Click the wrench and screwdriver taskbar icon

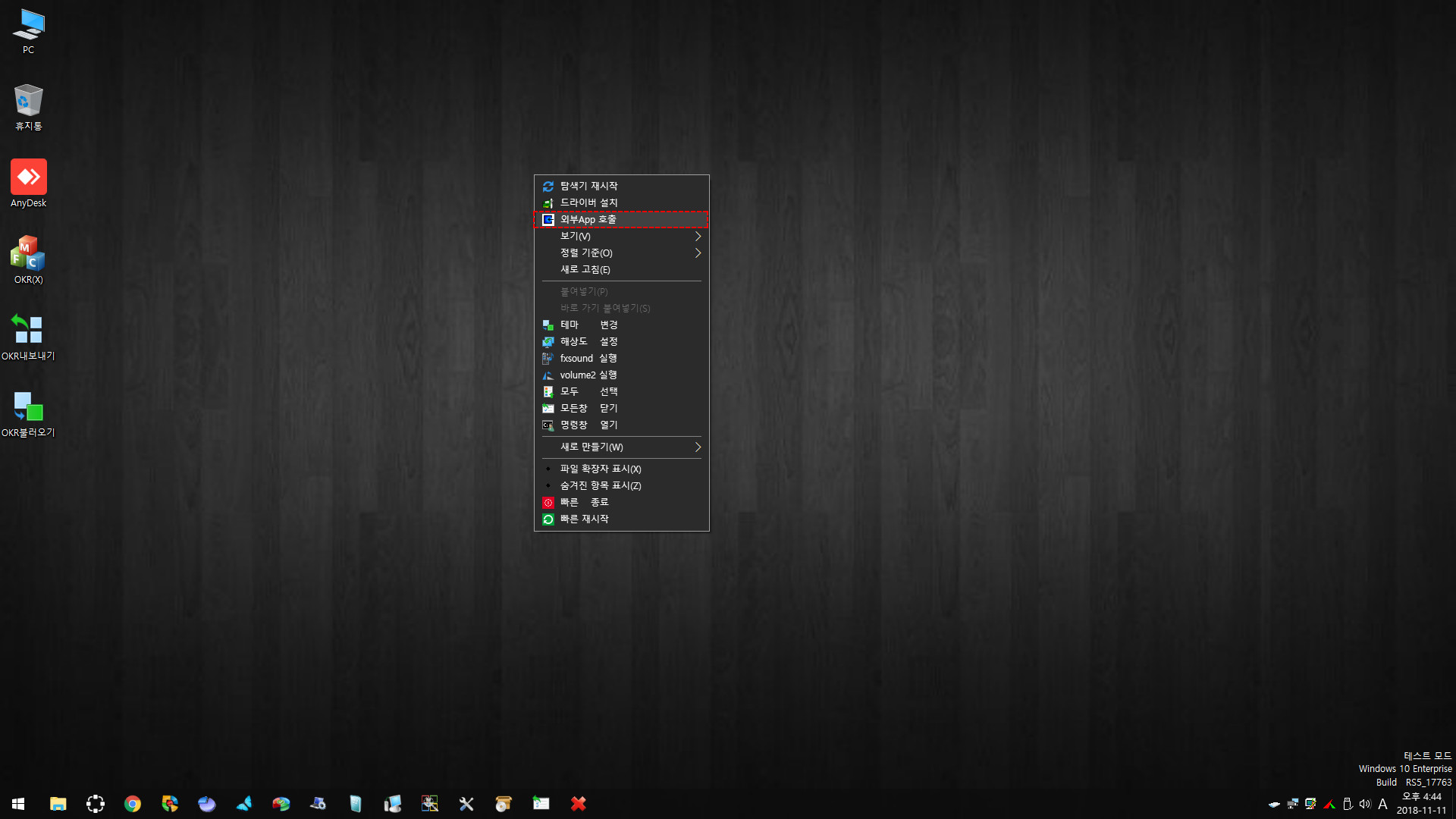click(467, 804)
